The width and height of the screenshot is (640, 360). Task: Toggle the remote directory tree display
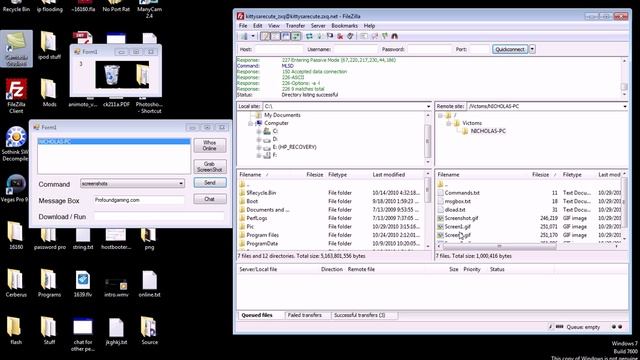(x=286, y=36)
